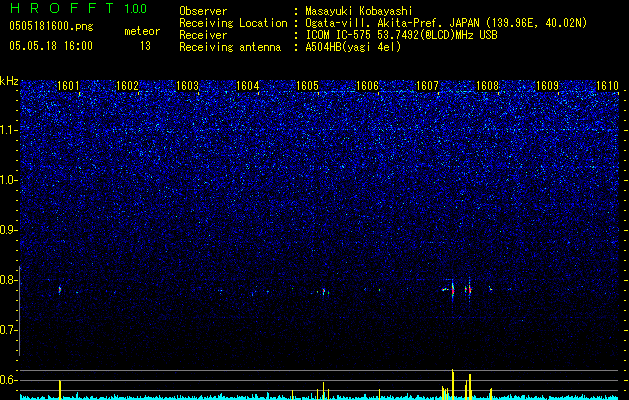Select the filename 0505181600.png
This screenshot has width=629, height=400.
tap(51, 27)
